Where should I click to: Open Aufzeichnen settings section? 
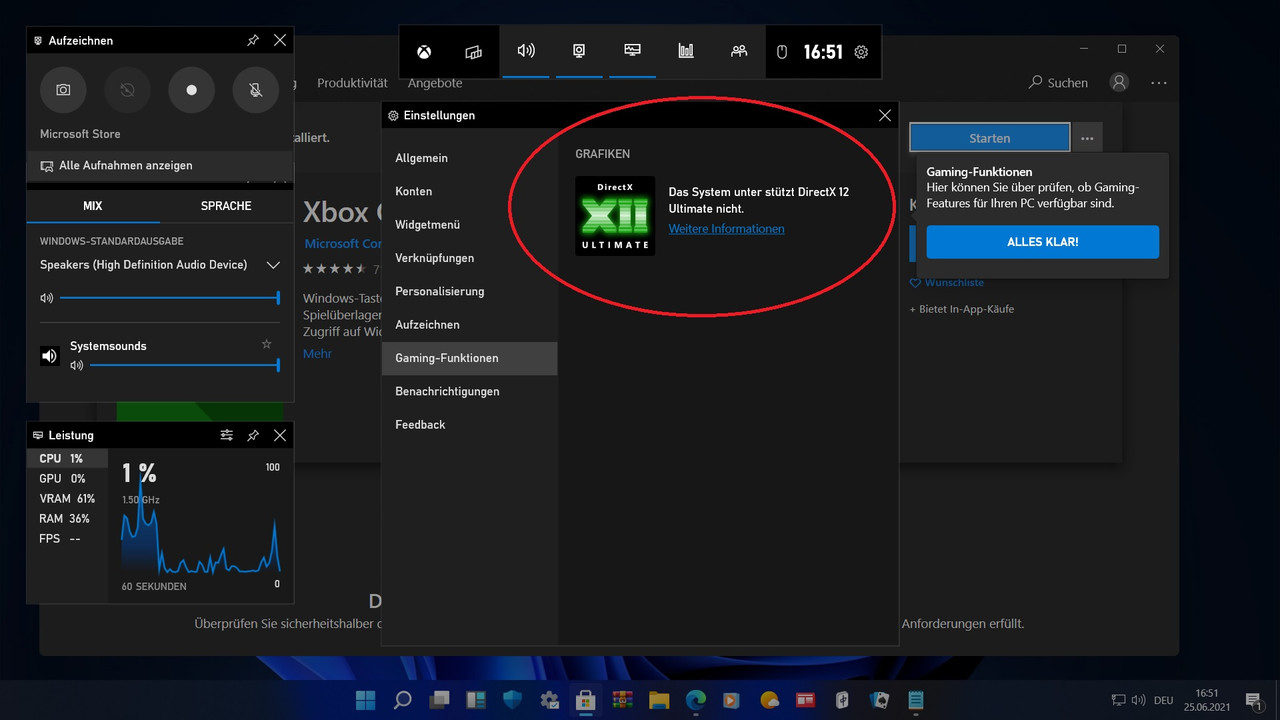(469, 325)
